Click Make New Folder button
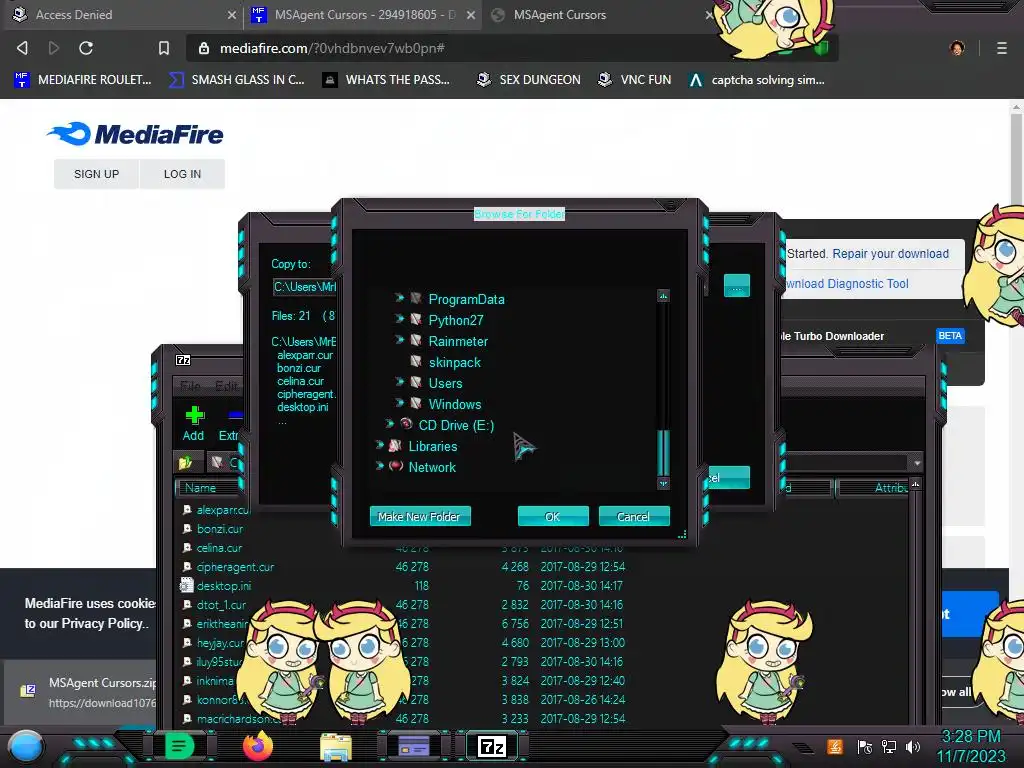This screenshot has width=1024, height=768. tap(420, 517)
